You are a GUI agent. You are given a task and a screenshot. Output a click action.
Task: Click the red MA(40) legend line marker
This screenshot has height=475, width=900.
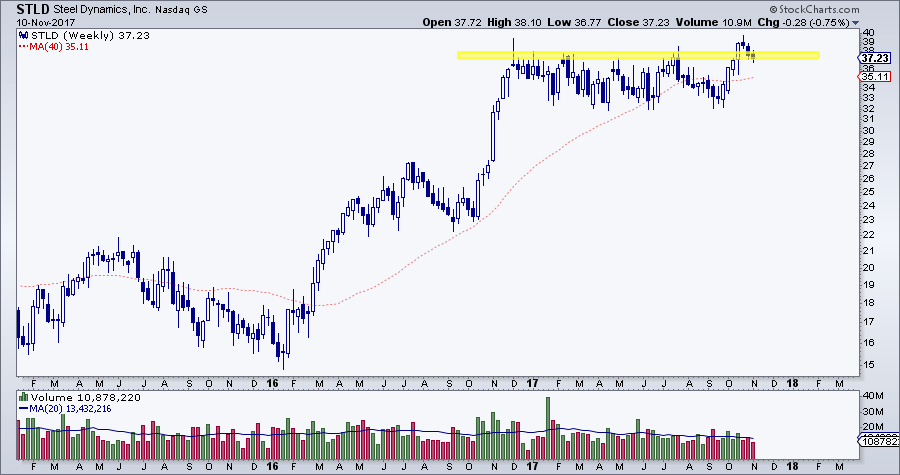click(x=24, y=47)
